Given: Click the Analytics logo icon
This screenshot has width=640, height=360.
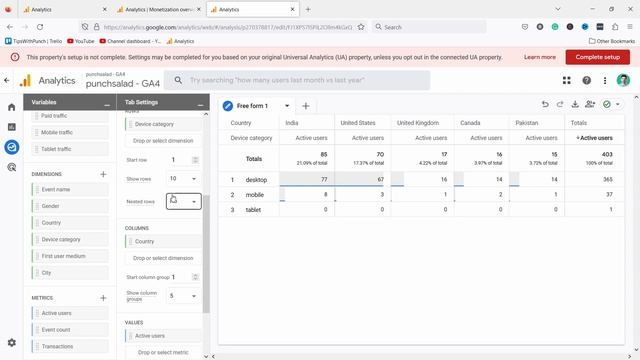Looking at the screenshot, I should (25, 80).
